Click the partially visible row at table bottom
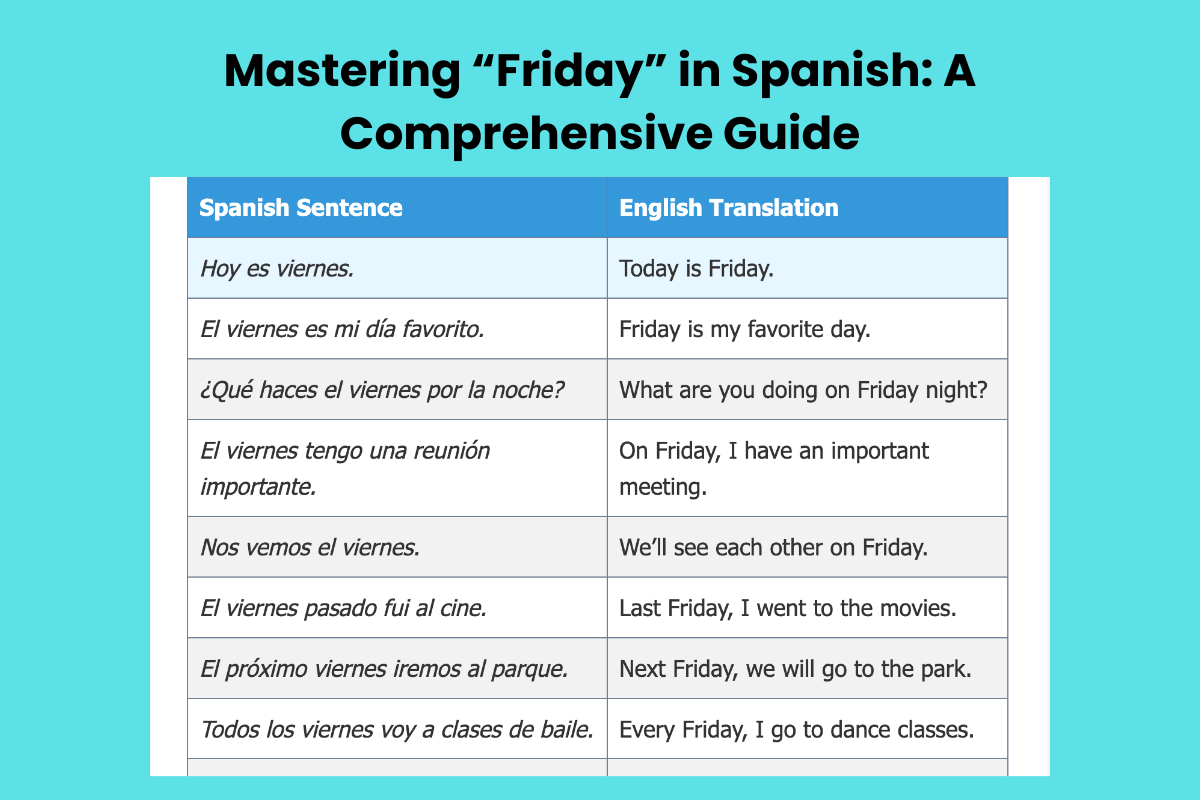Image resolution: width=1200 pixels, height=800 pixels. tap(597, 768)
